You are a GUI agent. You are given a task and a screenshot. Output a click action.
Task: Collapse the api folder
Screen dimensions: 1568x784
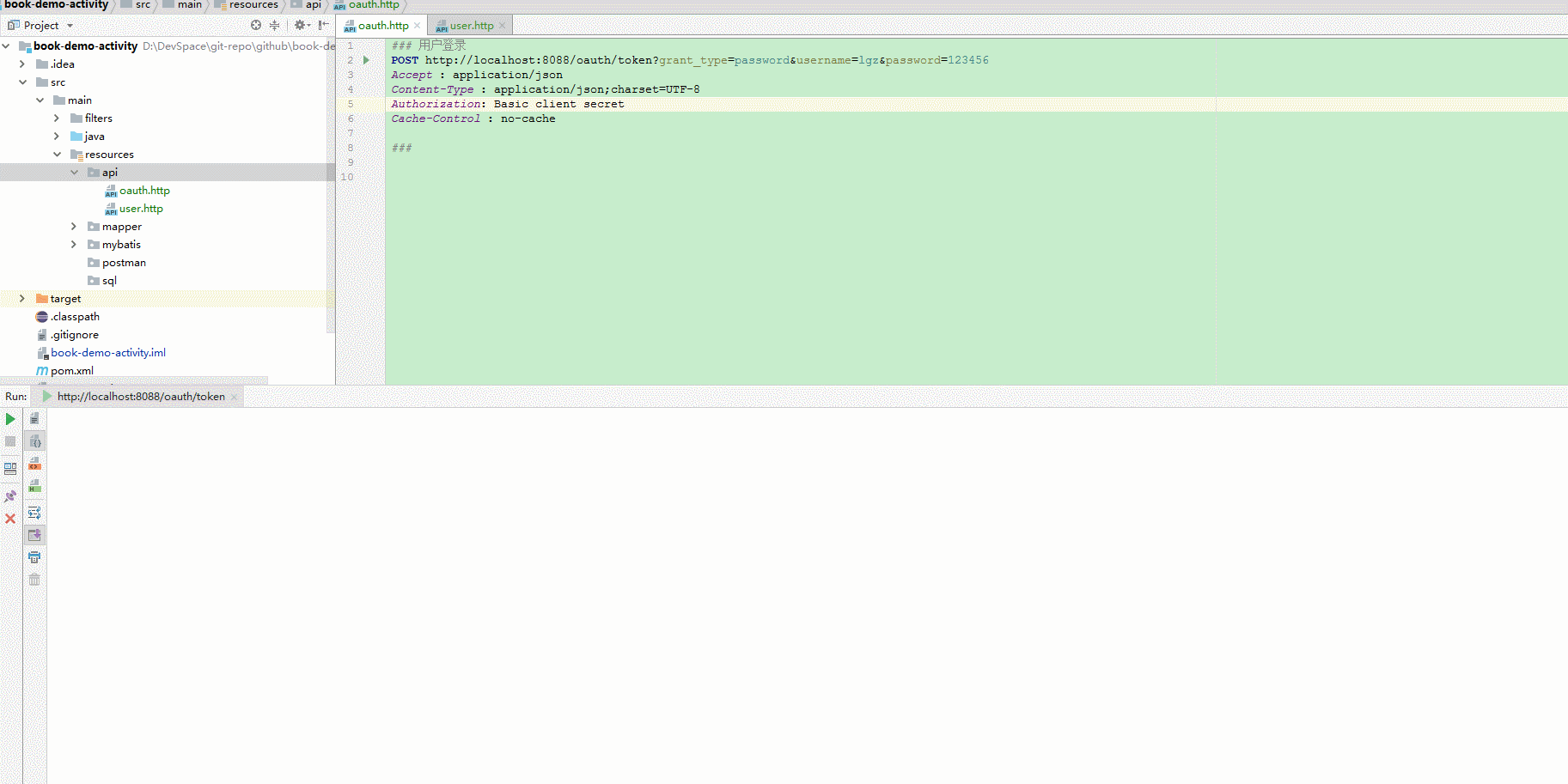[74, 173]
